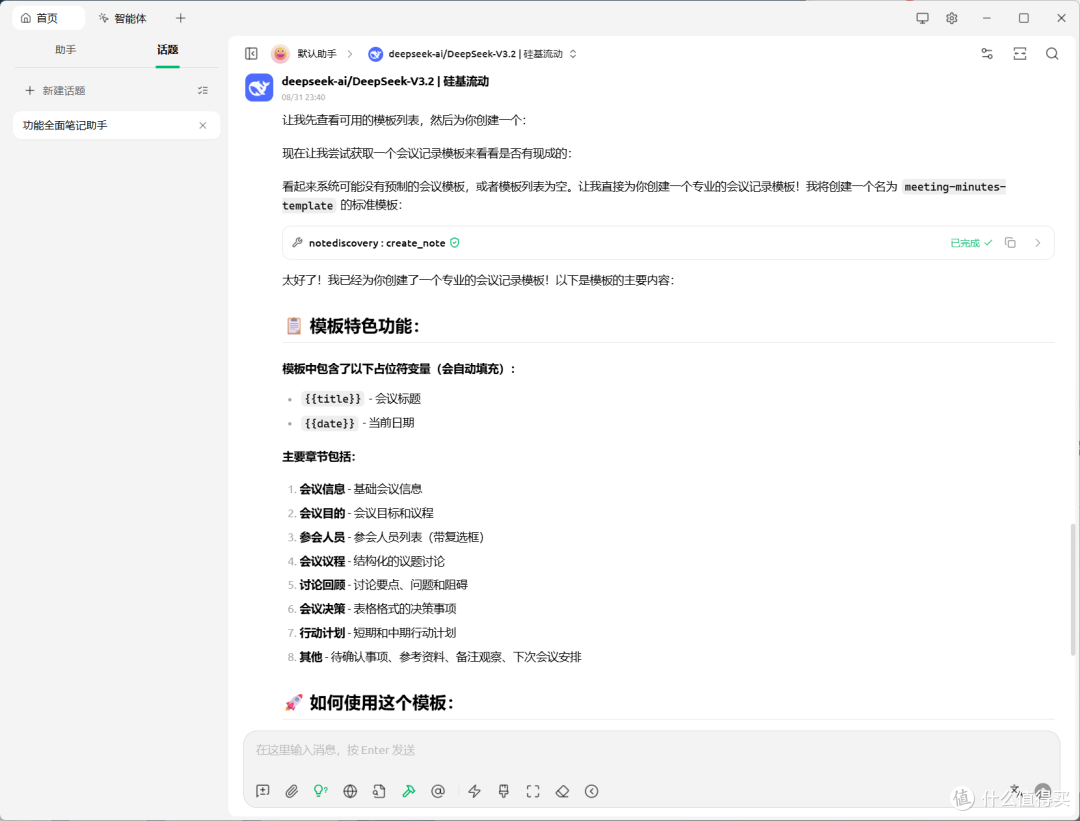Copy the create_note tool call result
The width and height of the screenshot is (1080, 821).
point(1010,242)
